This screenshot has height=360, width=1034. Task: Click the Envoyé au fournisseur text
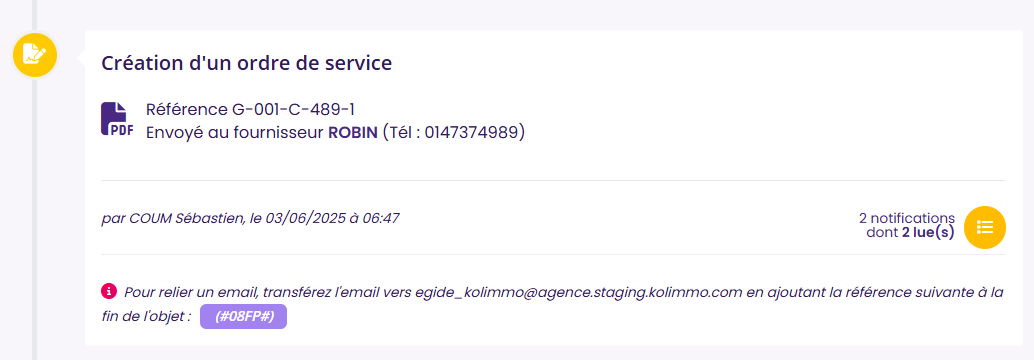point(235,133)
